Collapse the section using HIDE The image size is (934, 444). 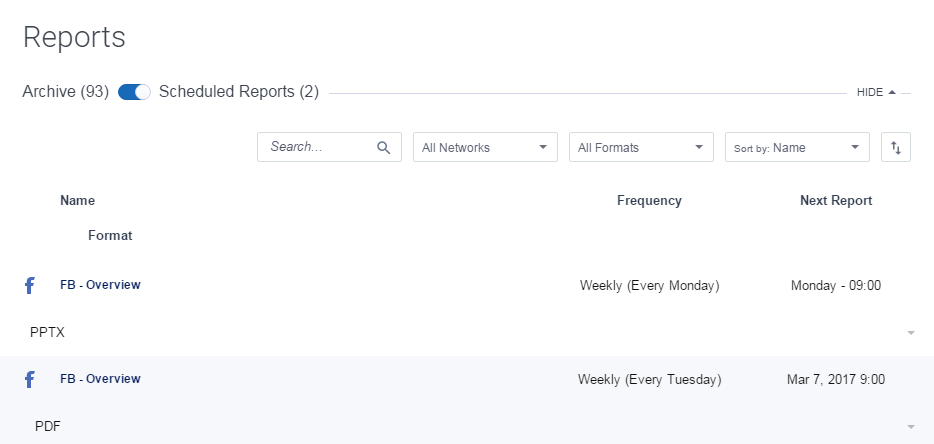click(x=876, y=92)
